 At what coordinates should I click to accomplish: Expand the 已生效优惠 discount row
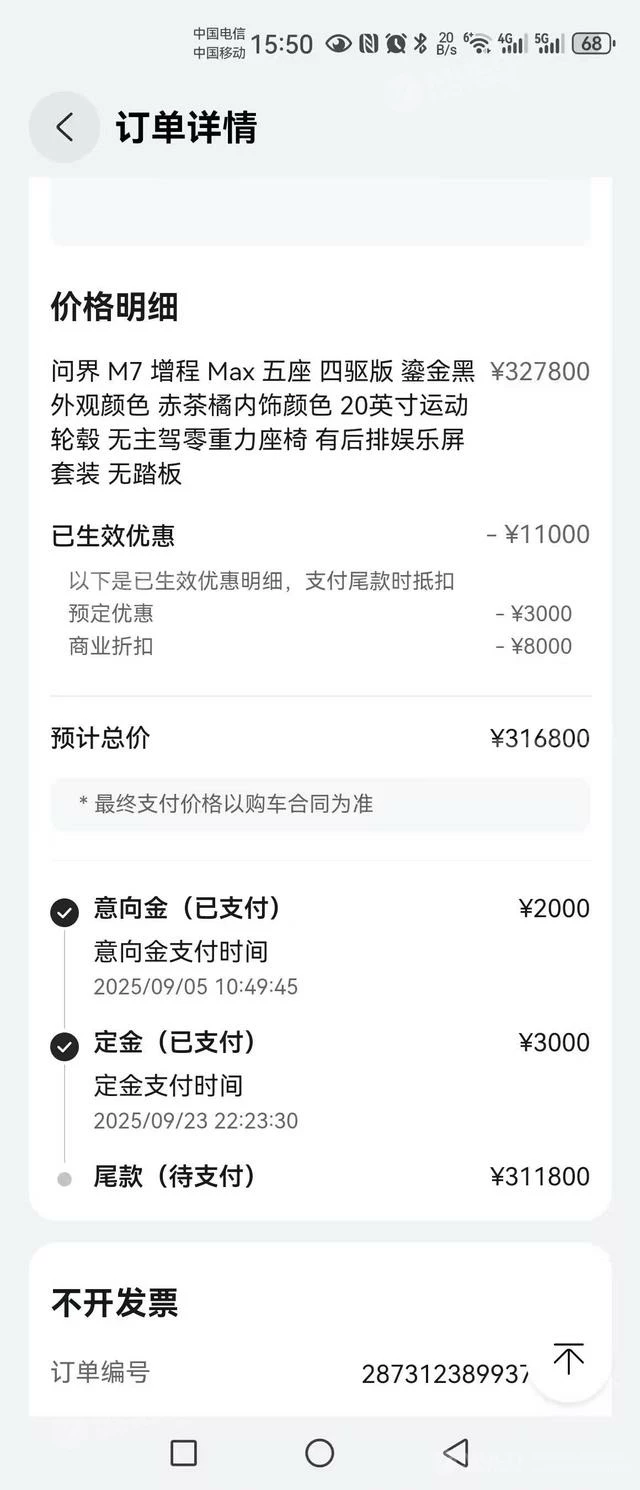(320, 535)
